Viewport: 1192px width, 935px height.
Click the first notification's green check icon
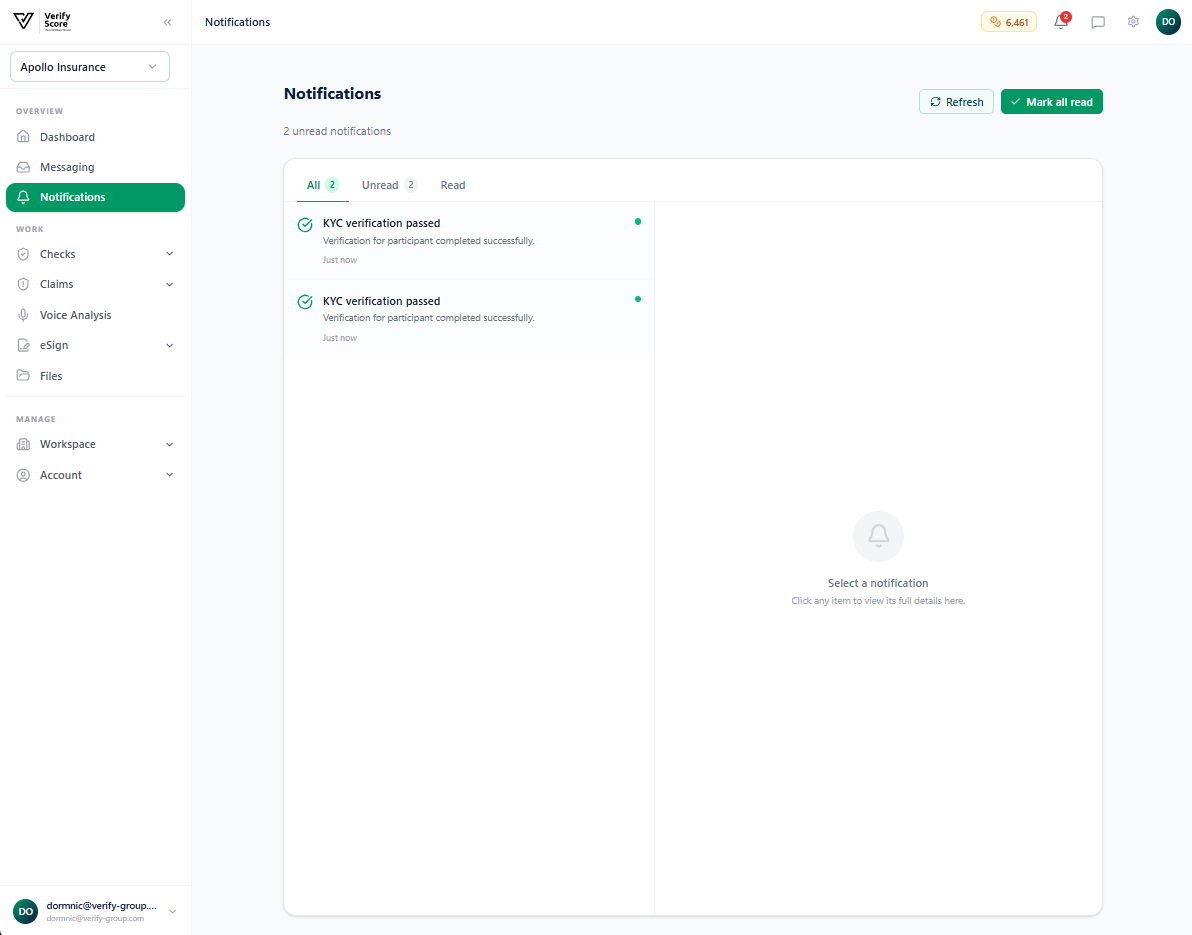click(305, 225)
